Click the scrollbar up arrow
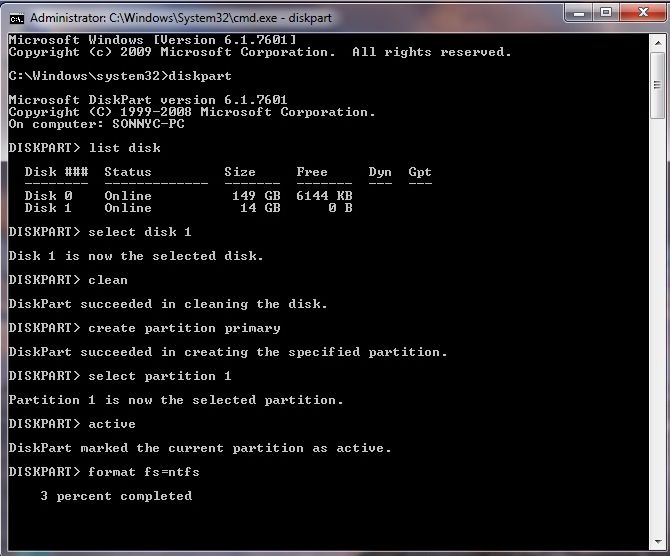Viewport: 670px width, 556px height. 658,43
